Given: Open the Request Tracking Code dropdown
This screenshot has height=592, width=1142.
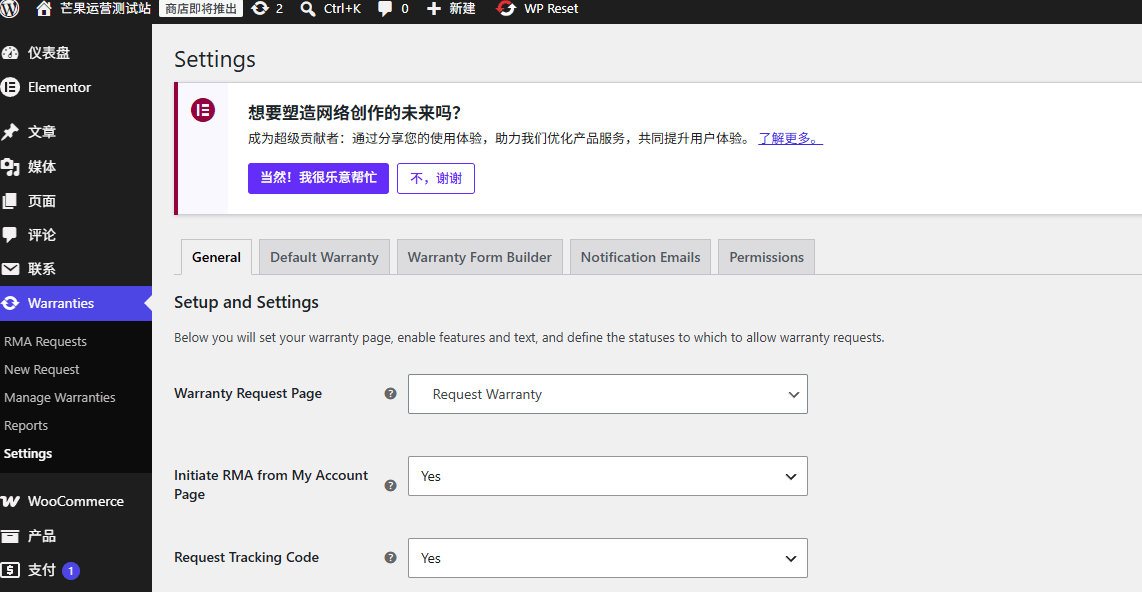Looking at the screenshot, I should point(607,558).
